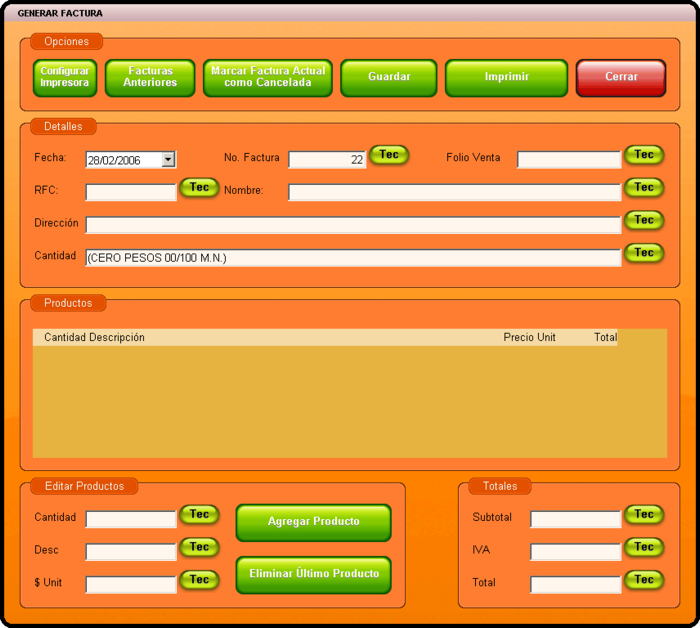The width and height of the screenshot is (700, 628).
Task: Click the Guardar button
Action: [389, 78]
